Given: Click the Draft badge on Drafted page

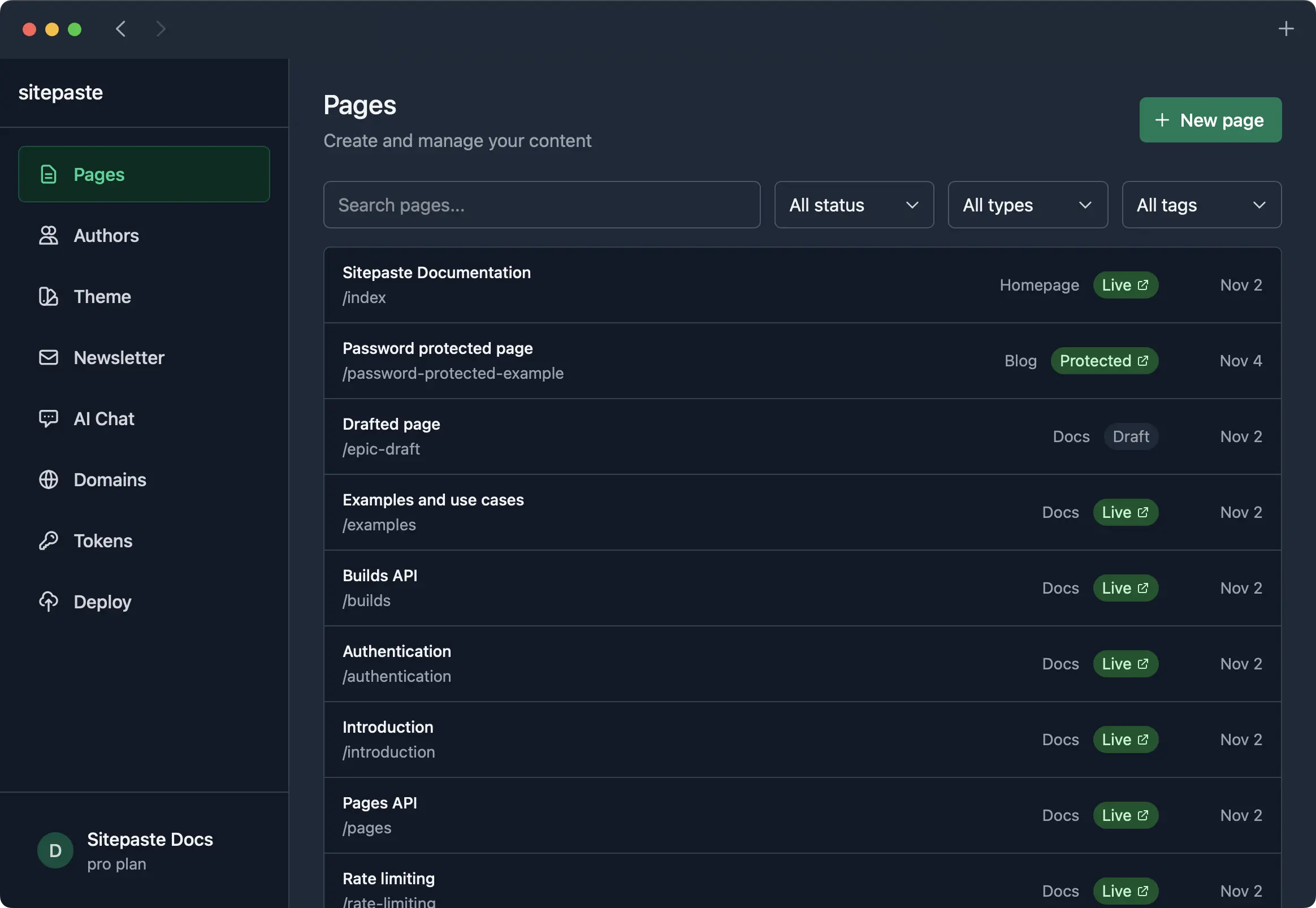Looking at the screenshot, I should click(x=1131, y=436).
